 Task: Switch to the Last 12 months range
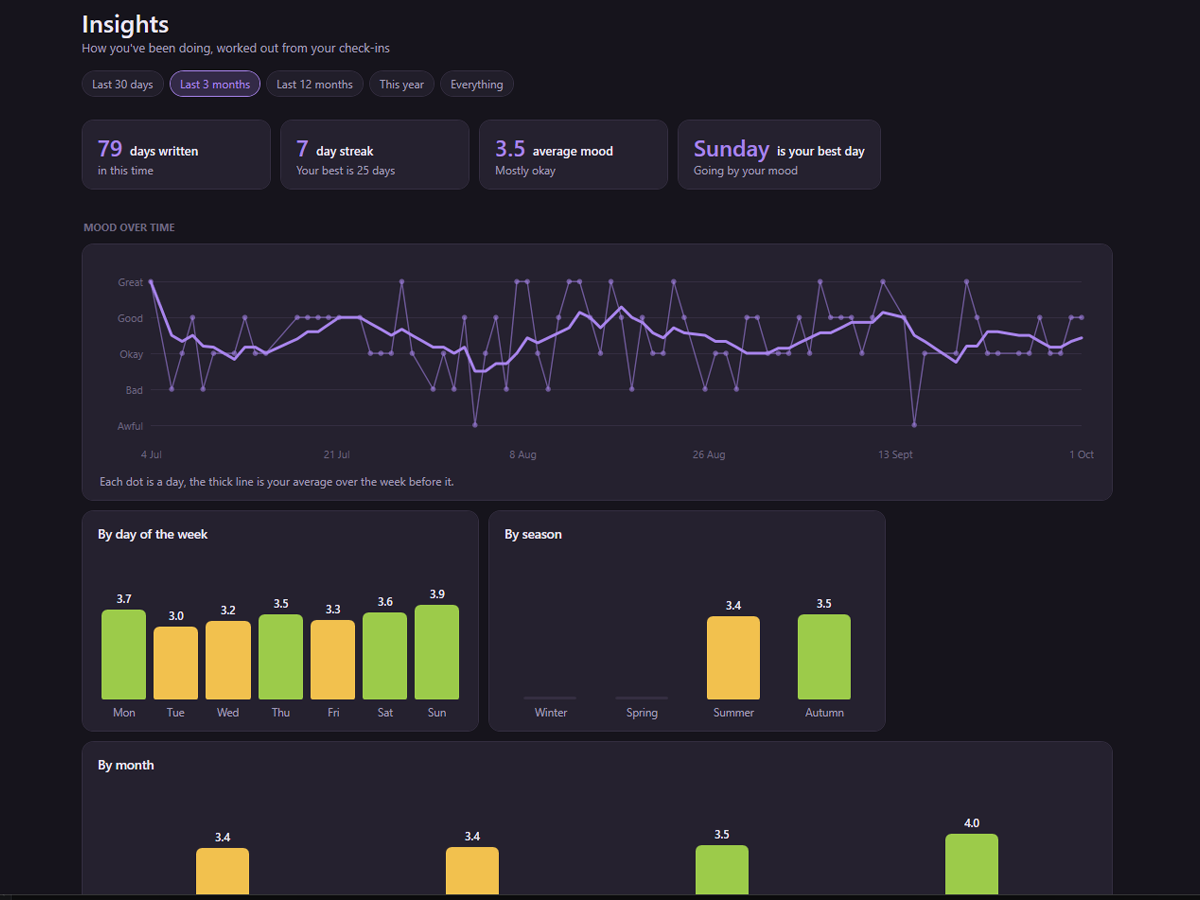(x=314, y=84)
